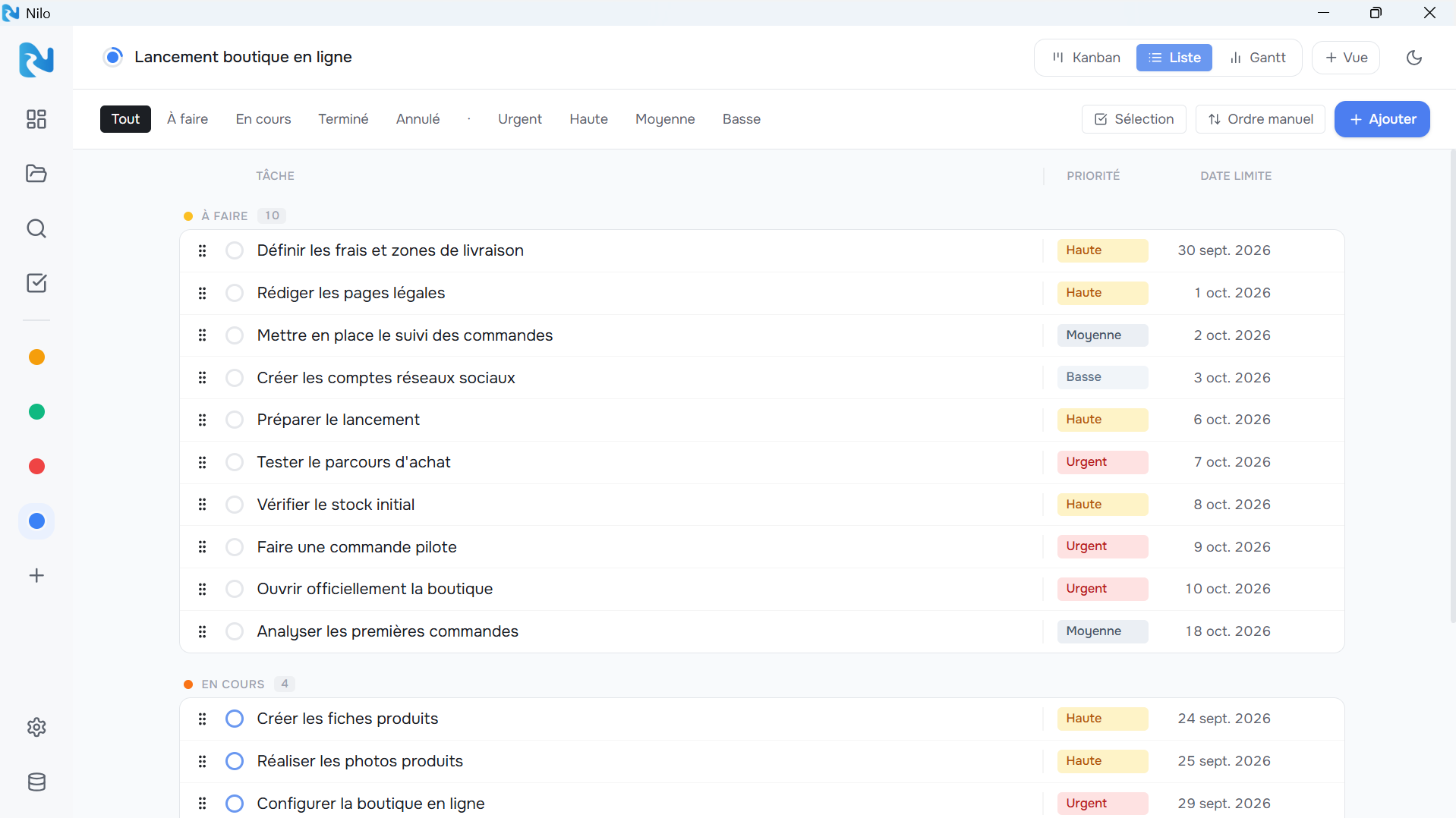Edit due date '6 oct. 2026'
This screenshot has width=1456, height=818.
1232,420
